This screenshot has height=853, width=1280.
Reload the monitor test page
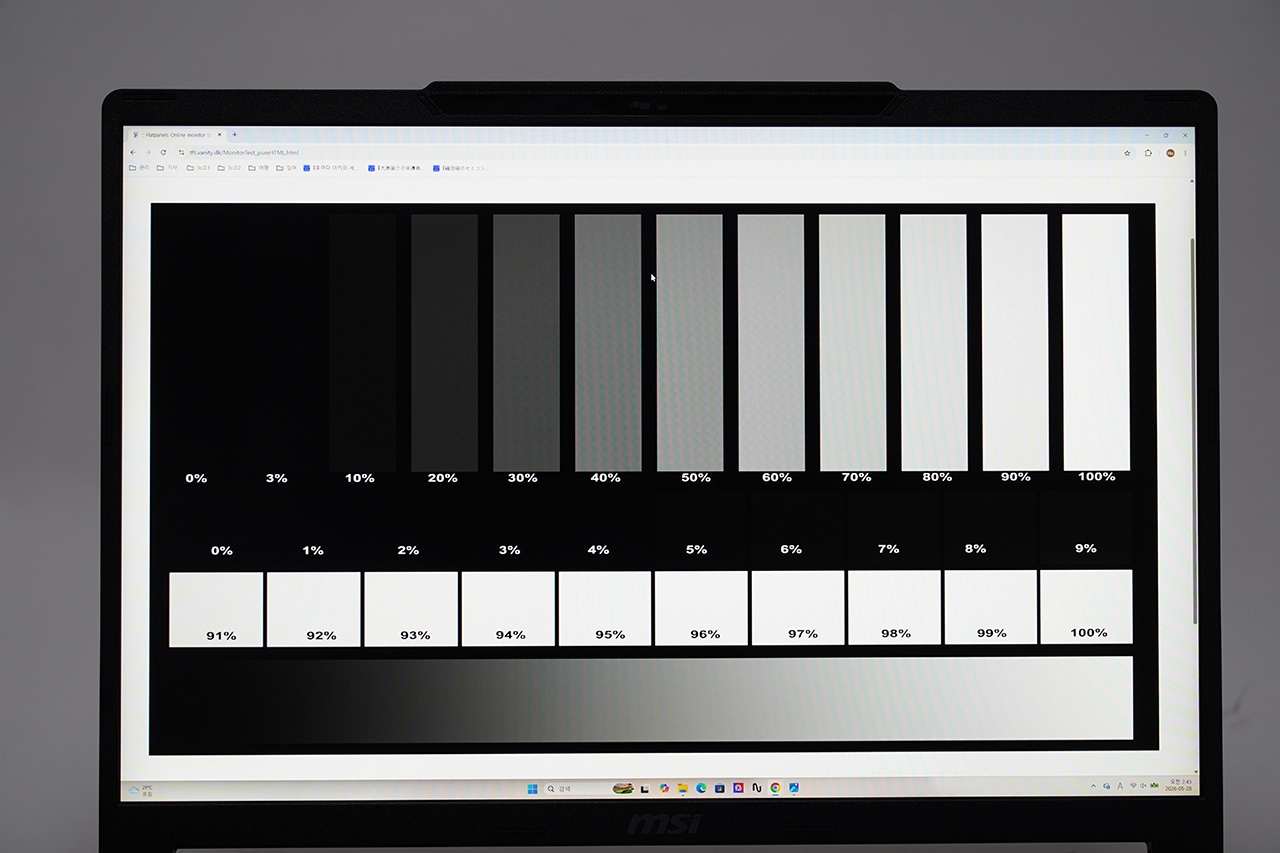(162, 153)
